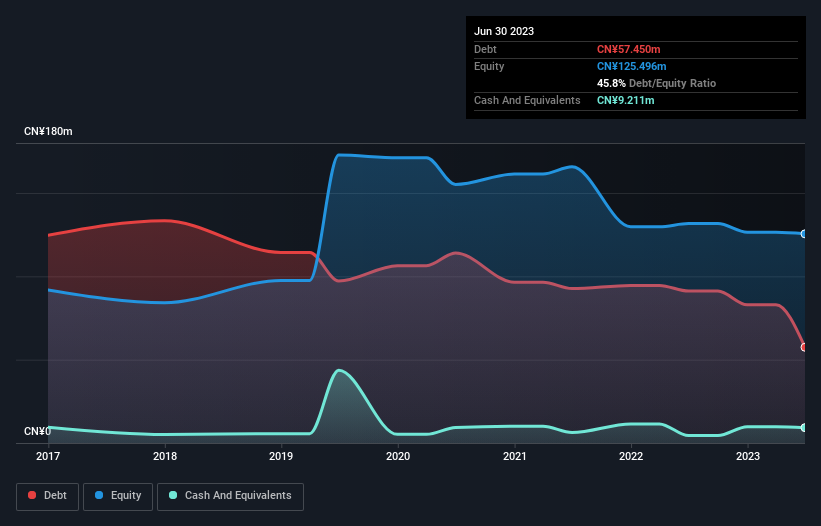Click the CN¥9.211m cash value
Screen dimensions: 821x526
[x=626, y=100]
